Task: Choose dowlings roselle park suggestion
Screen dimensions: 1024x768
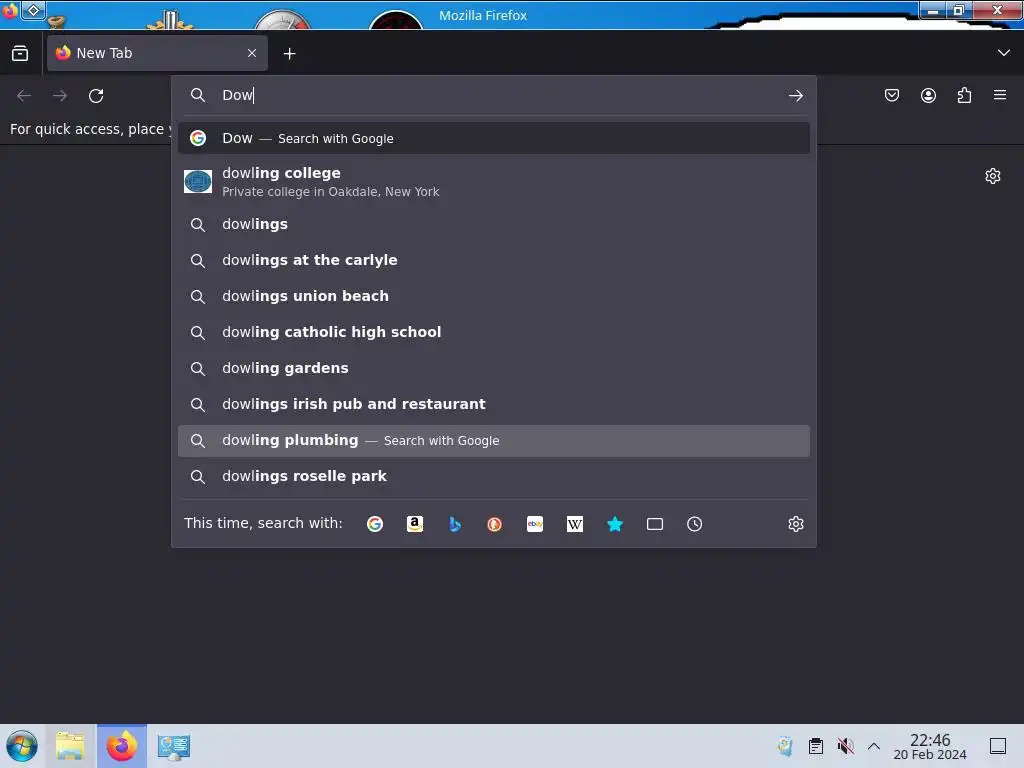Action: (x=494, y=476)
